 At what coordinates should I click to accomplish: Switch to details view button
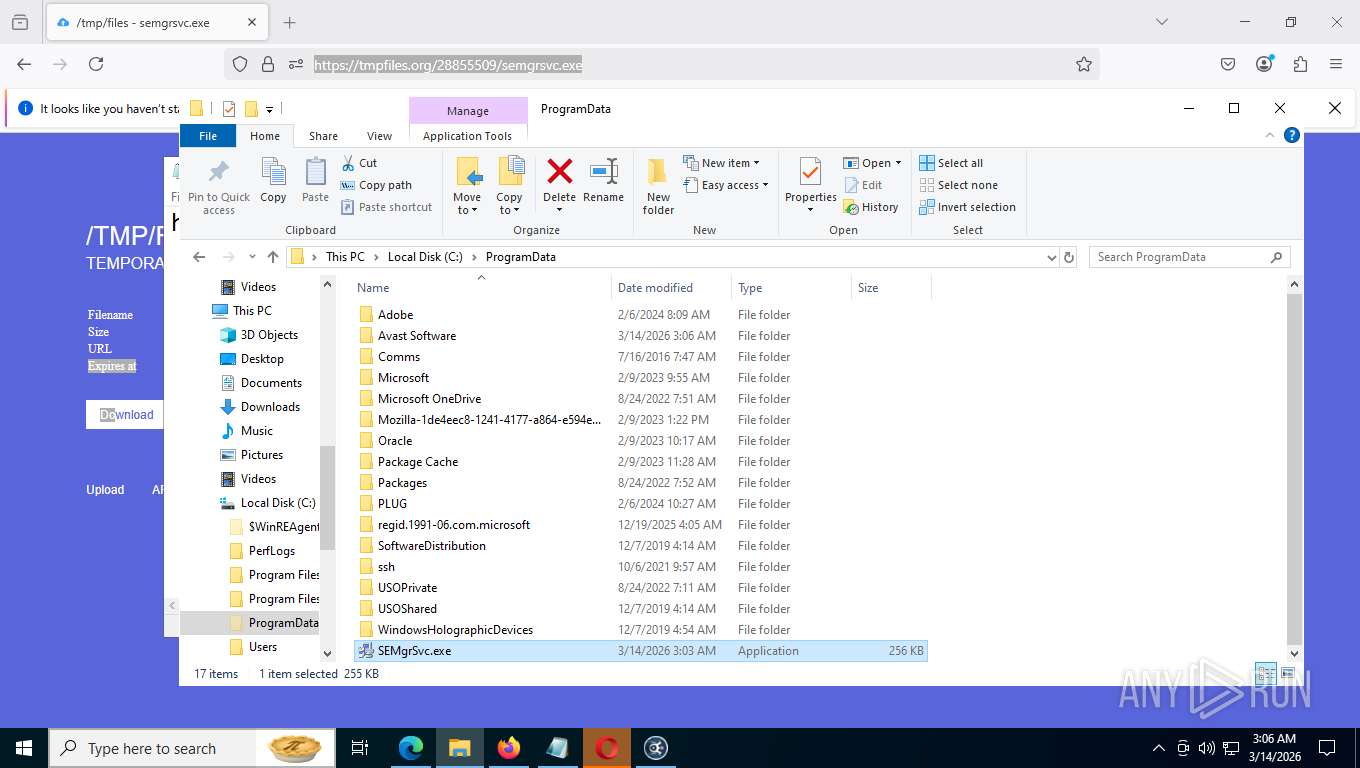[x=1265, y=674]
